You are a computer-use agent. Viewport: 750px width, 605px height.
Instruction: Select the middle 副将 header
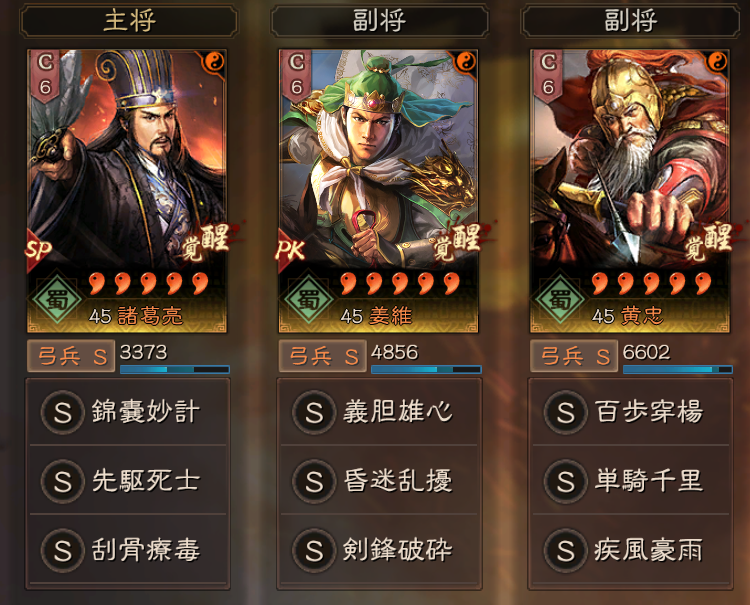380,22
